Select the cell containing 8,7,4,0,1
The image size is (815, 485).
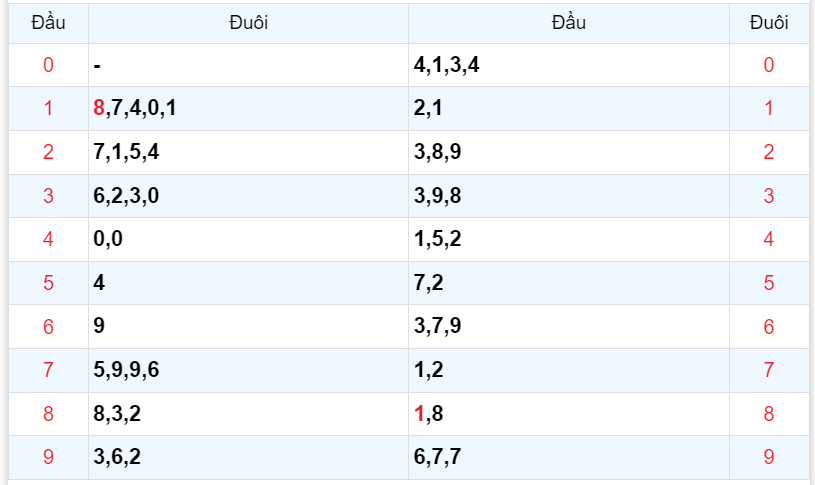135,109
